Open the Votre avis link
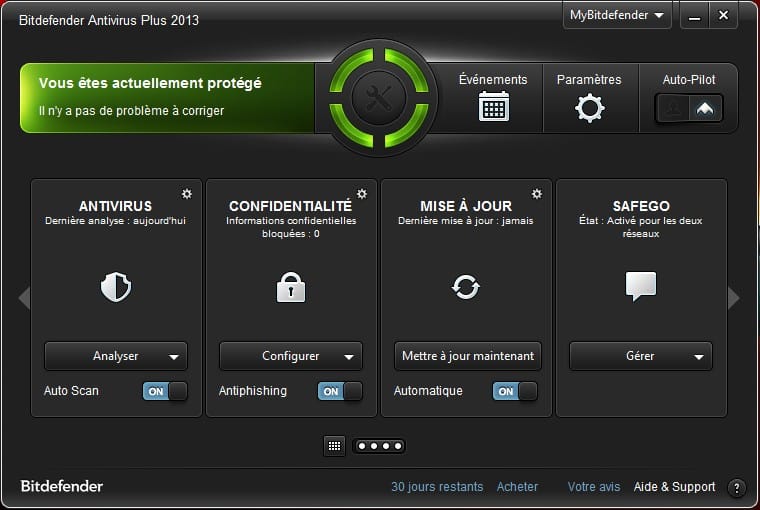 594,487
